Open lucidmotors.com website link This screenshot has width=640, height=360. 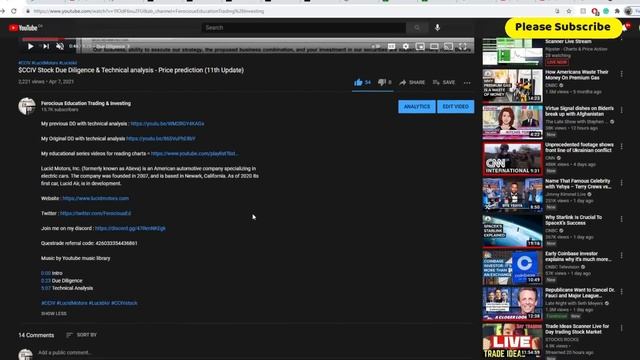pos(96,198)
